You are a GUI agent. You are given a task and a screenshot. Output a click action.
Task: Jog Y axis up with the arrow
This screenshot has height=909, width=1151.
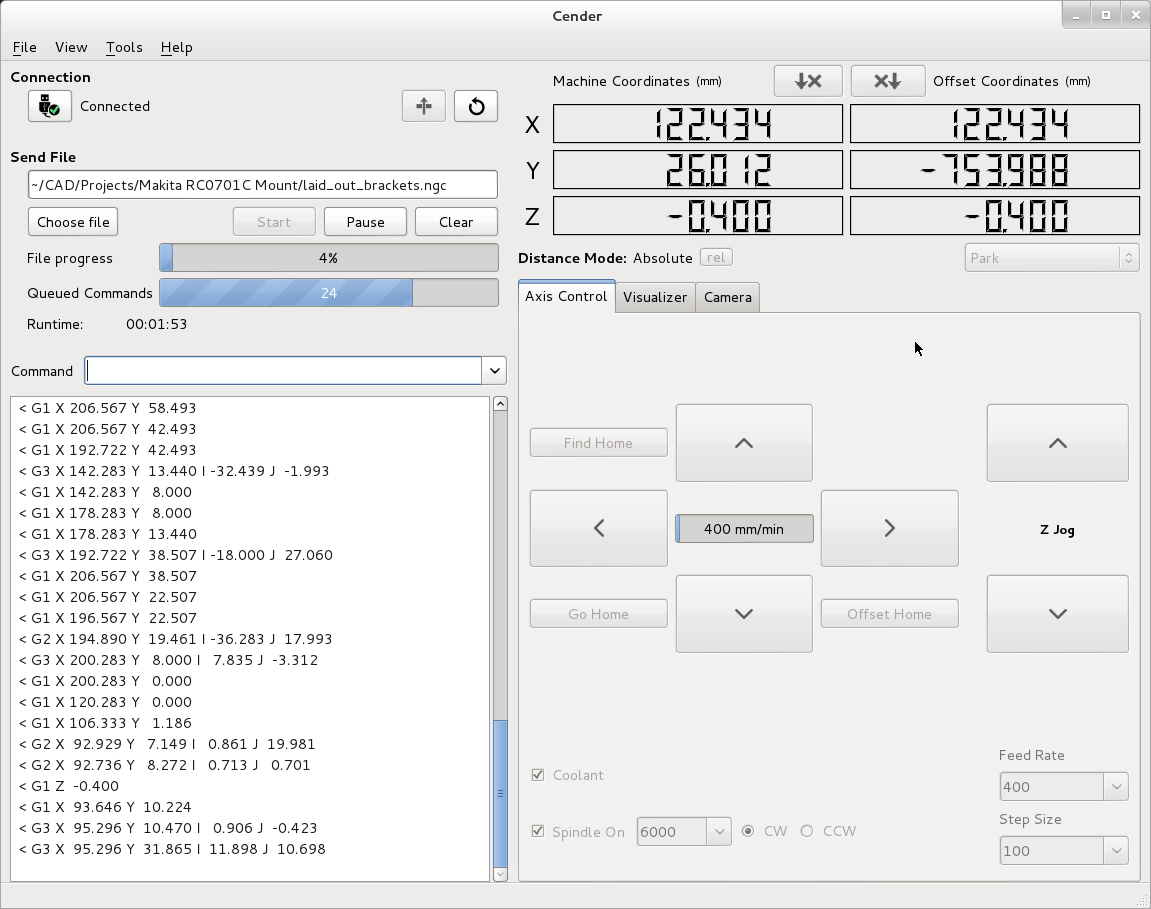[x=743, y=443]
